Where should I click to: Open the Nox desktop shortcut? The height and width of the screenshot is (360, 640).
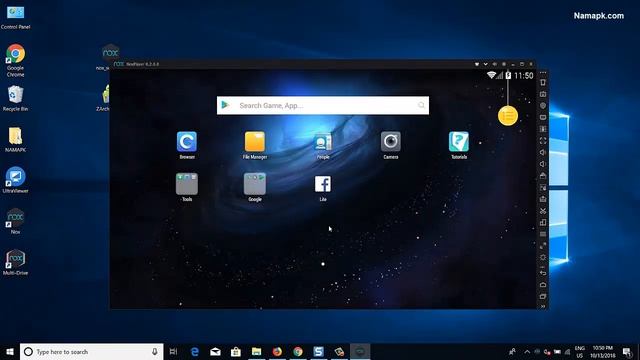[16, 222]
